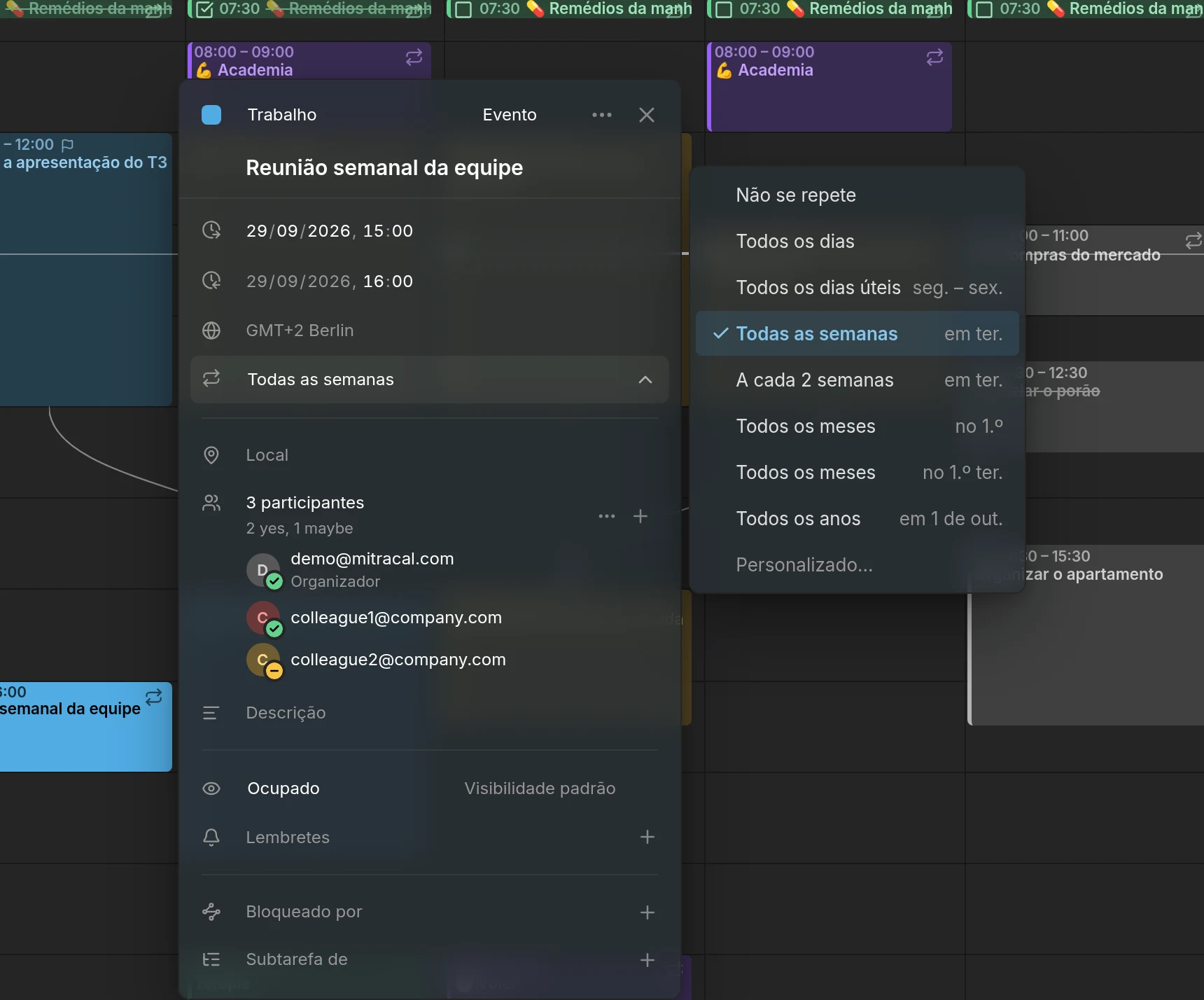Add a participant with the plus icon
Screen dimensions: 1204x1000
(640, 516)
